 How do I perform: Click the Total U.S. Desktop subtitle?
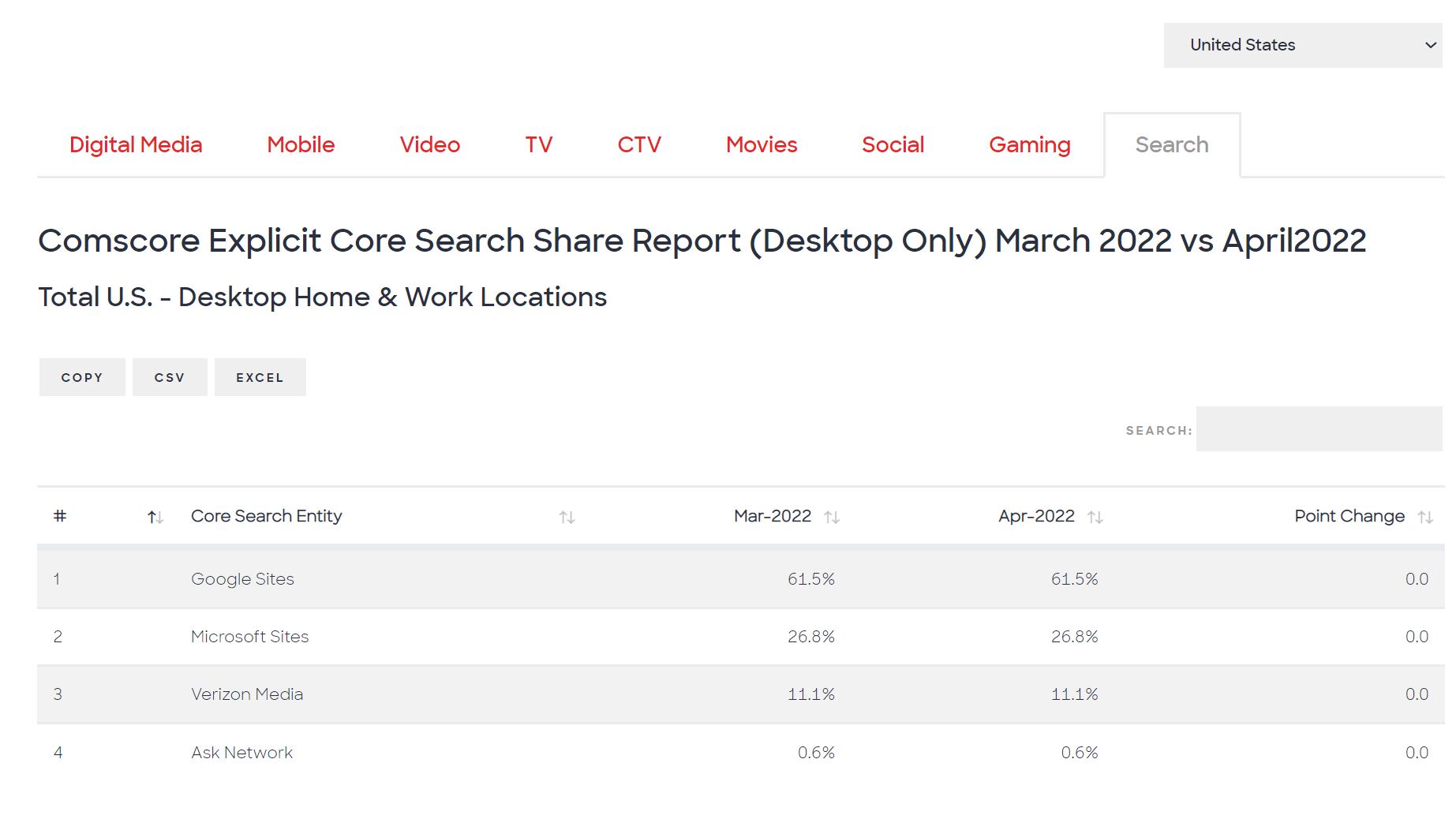pos(323,297)
